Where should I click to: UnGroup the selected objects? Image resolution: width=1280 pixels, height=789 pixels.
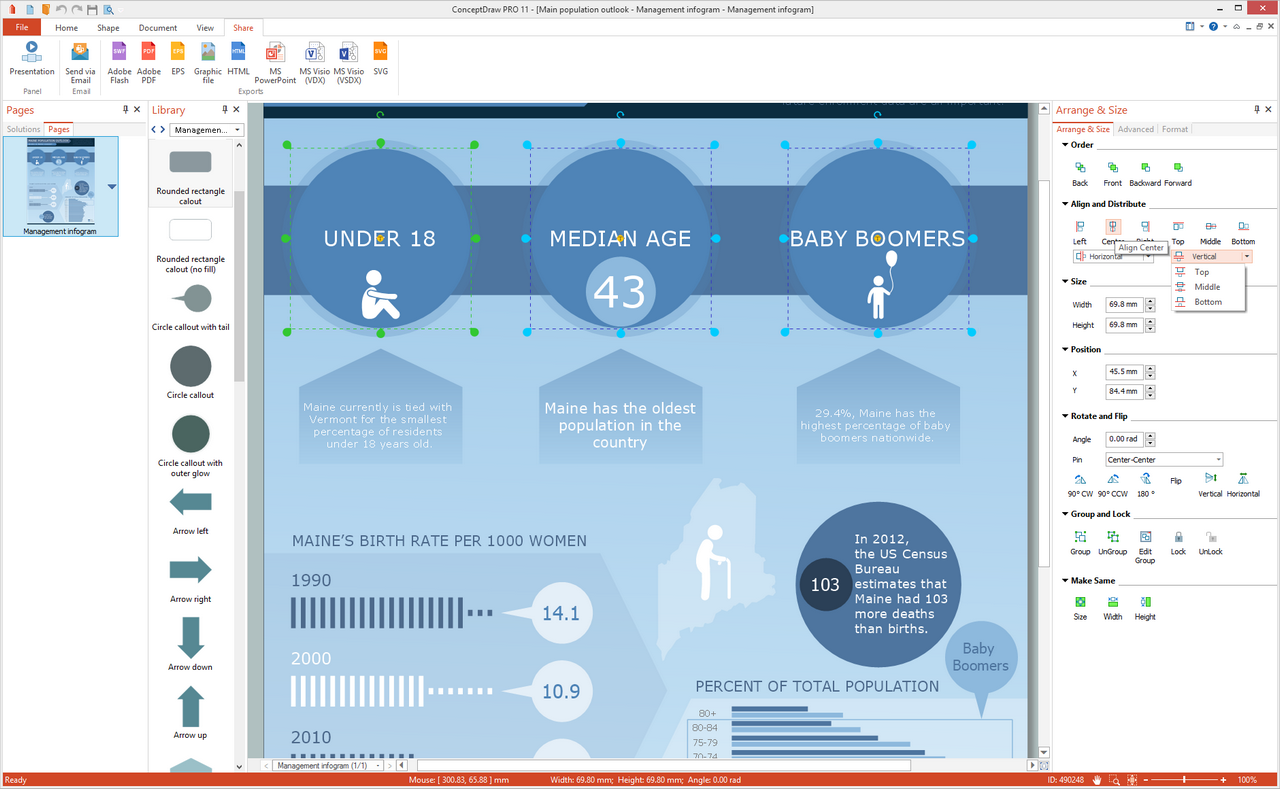[1112, 543]
